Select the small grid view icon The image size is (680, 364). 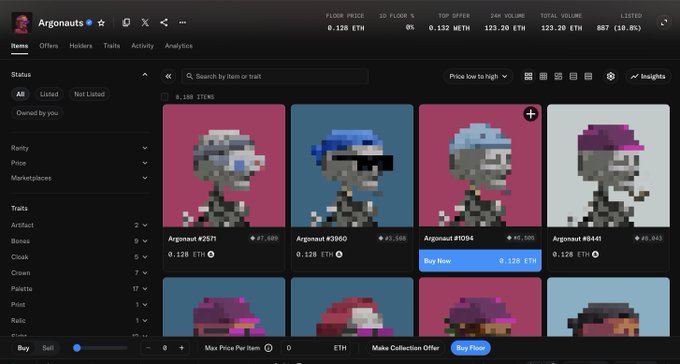coord(543,76)
